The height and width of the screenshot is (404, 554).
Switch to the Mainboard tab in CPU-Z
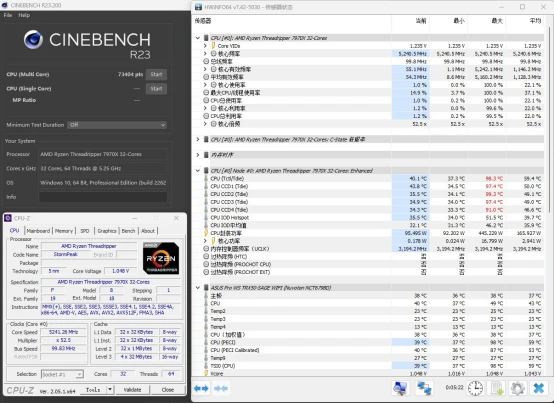coord(38,231)
